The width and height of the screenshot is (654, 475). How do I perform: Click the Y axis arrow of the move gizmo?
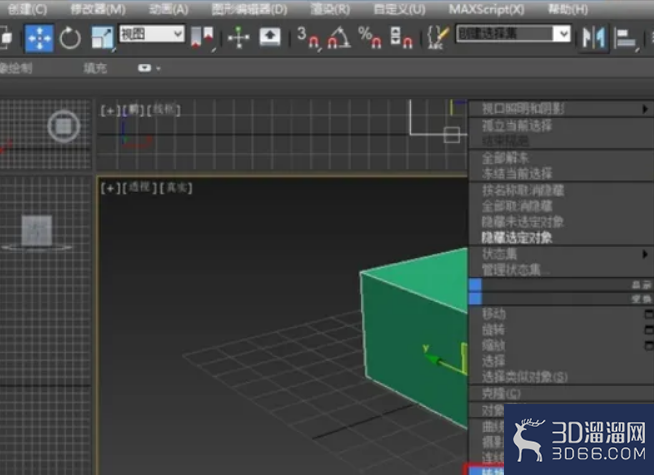436,359
